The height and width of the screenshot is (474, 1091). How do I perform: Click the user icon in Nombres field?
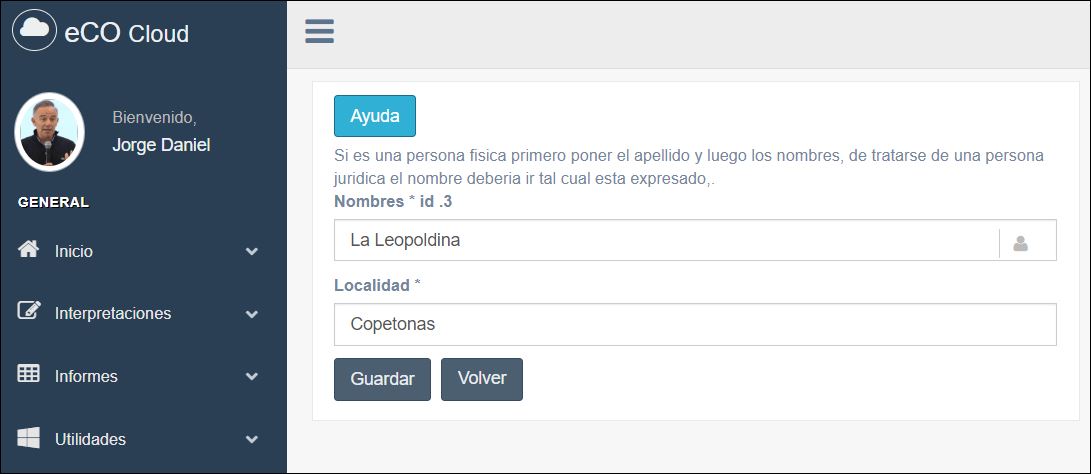pyautogui.click(x=1021, y=243)
